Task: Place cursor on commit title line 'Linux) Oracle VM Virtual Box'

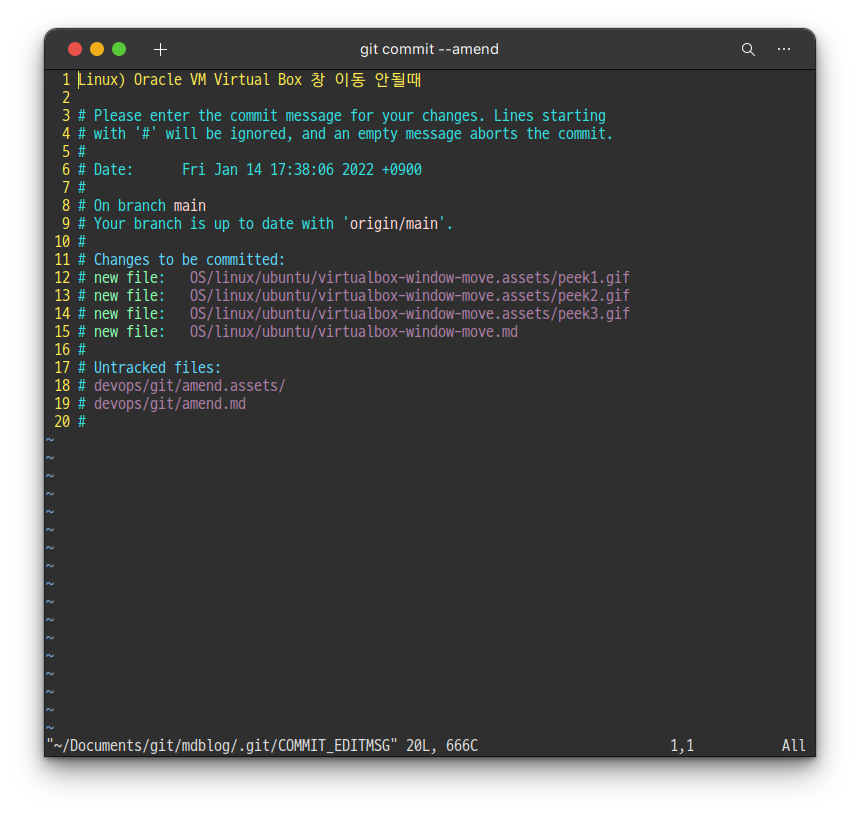Action: pyautogui.click(x=250, y=80)
